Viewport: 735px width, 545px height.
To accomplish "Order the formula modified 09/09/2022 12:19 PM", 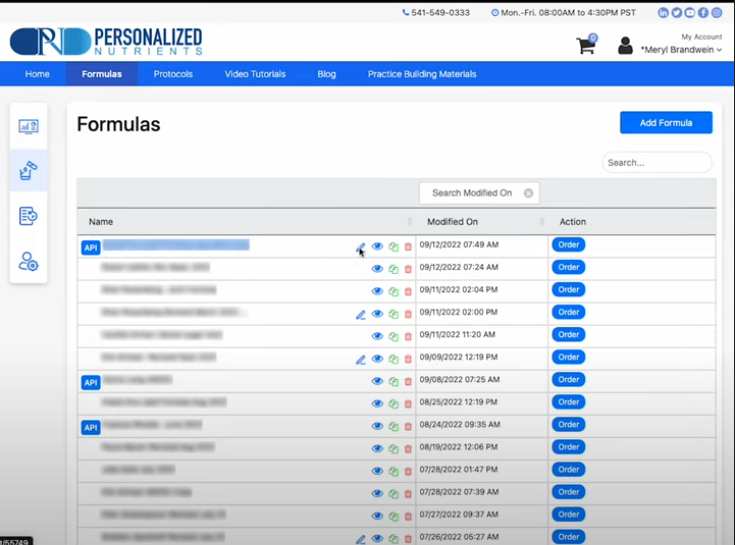I will tap(568, 357).
